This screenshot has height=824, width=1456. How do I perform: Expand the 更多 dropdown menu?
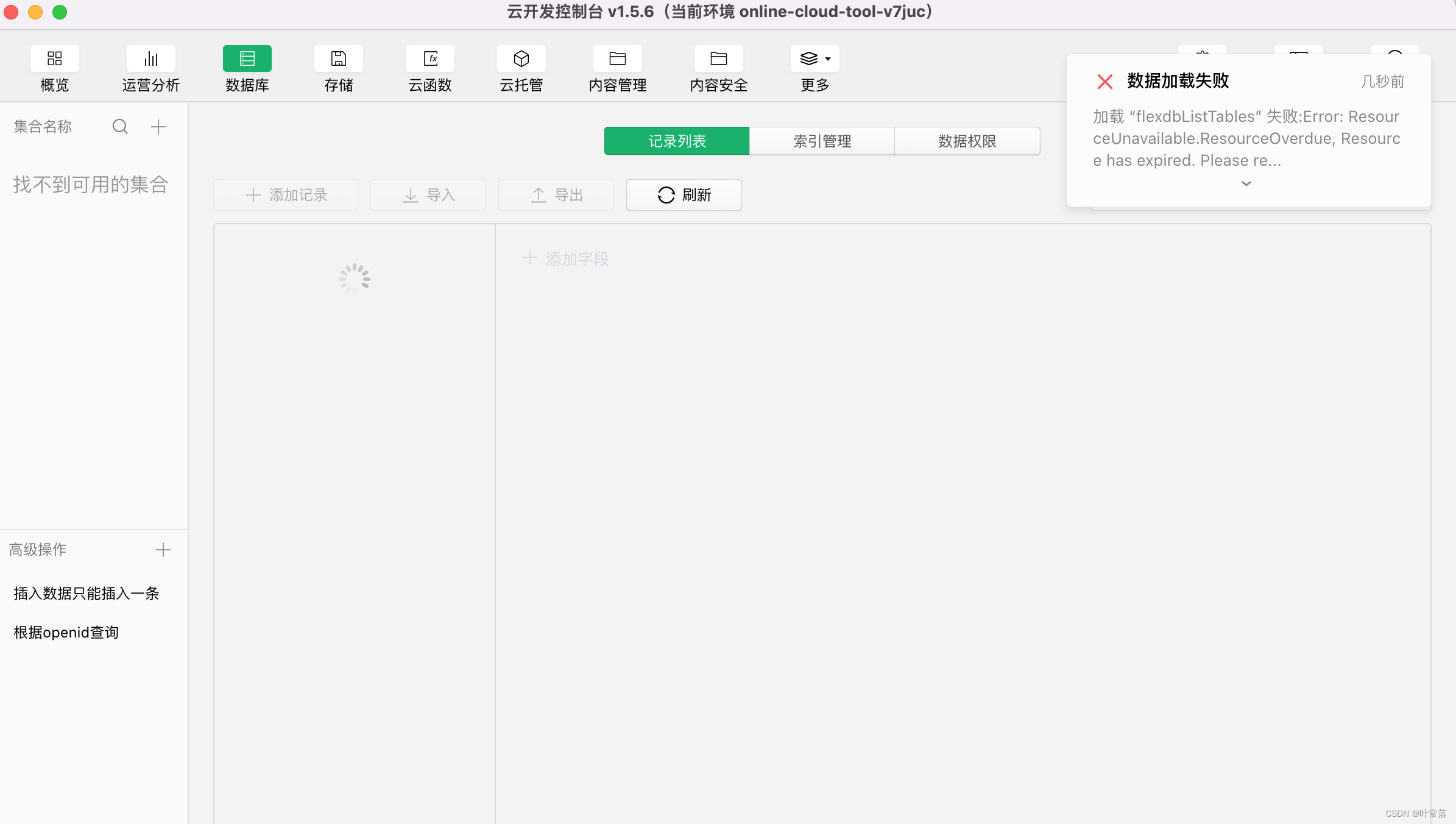click(x=815, y=59)
